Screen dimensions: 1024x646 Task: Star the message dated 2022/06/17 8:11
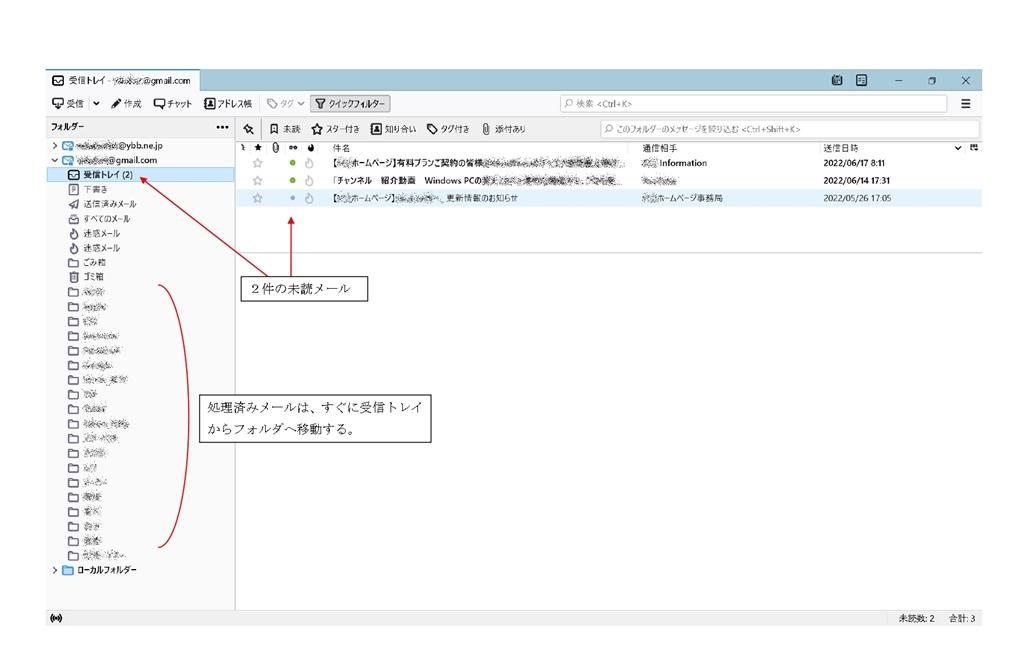click(x=257, y=163)
